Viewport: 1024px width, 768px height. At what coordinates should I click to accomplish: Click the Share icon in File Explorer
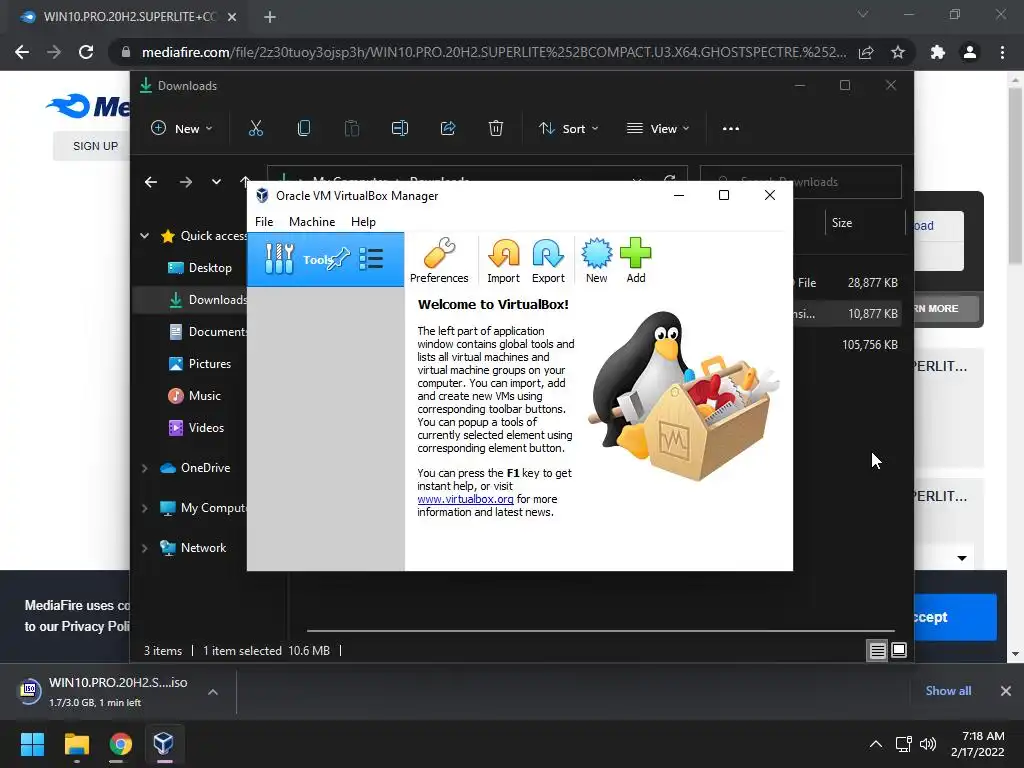click(x=448, y=129)
